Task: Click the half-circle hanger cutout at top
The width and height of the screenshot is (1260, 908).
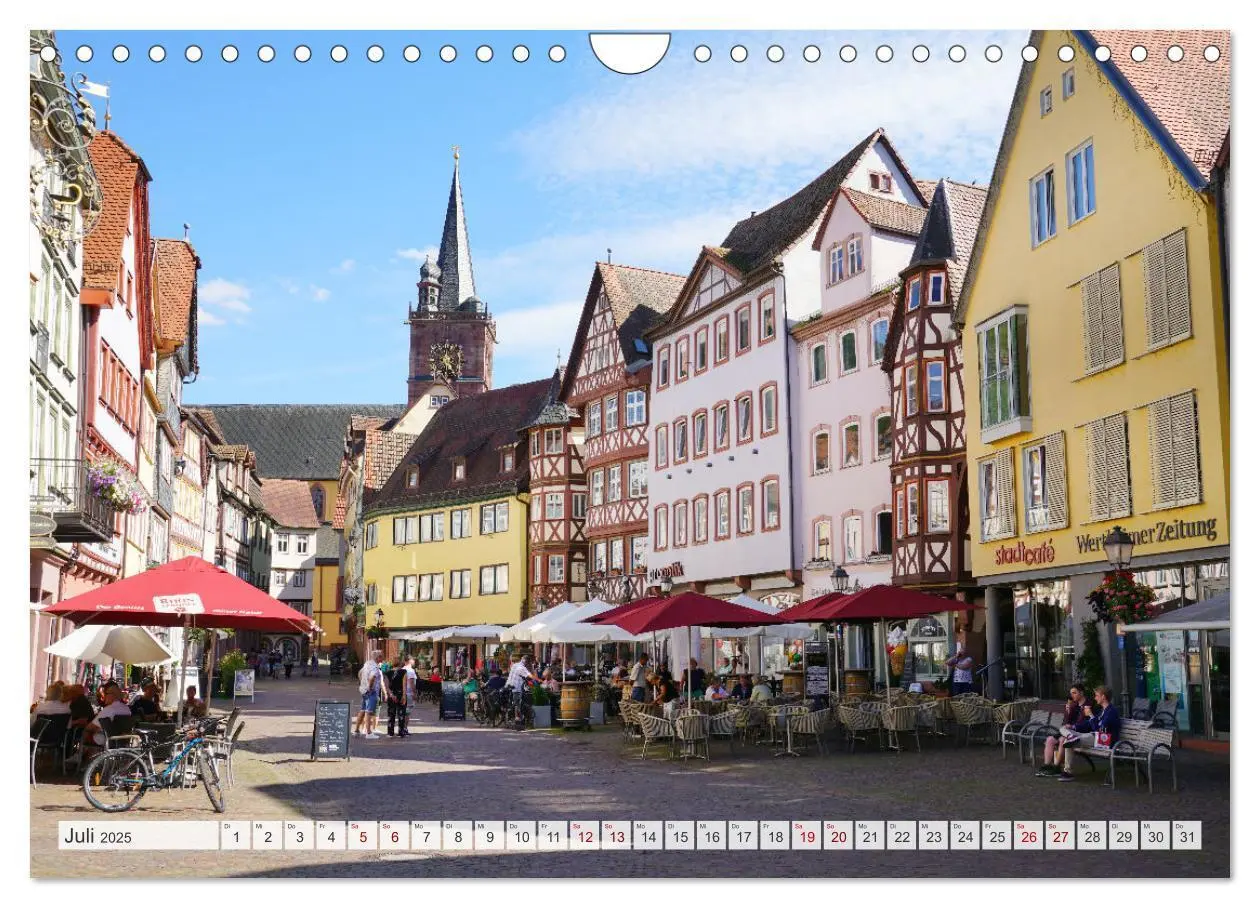Action: click(x=630, y=51)
